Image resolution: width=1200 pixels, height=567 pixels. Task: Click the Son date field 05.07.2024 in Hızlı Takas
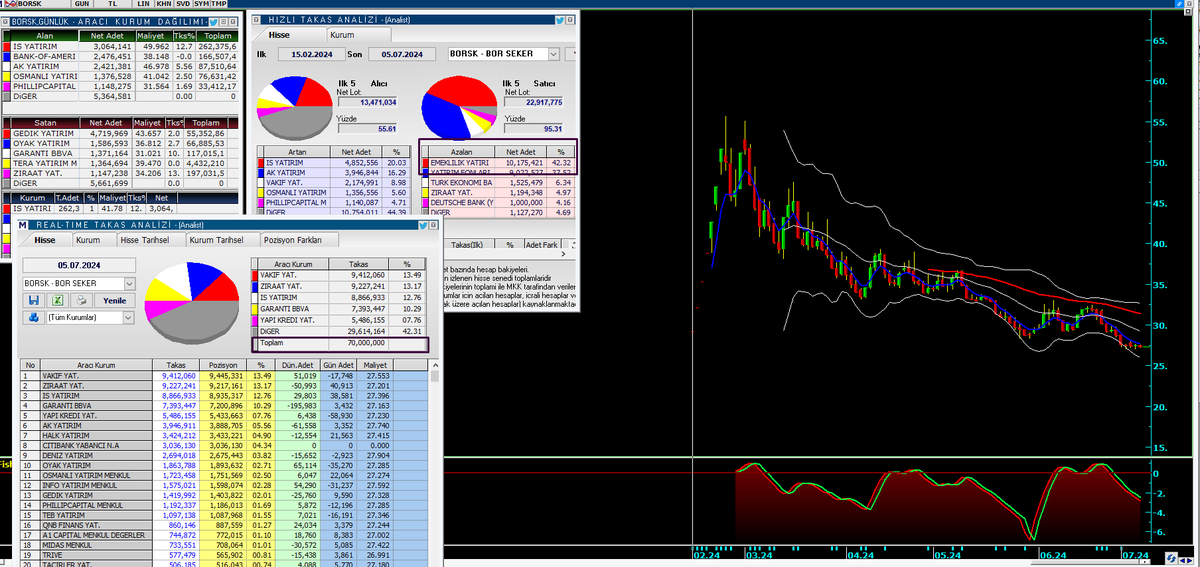tap(402, 54)
